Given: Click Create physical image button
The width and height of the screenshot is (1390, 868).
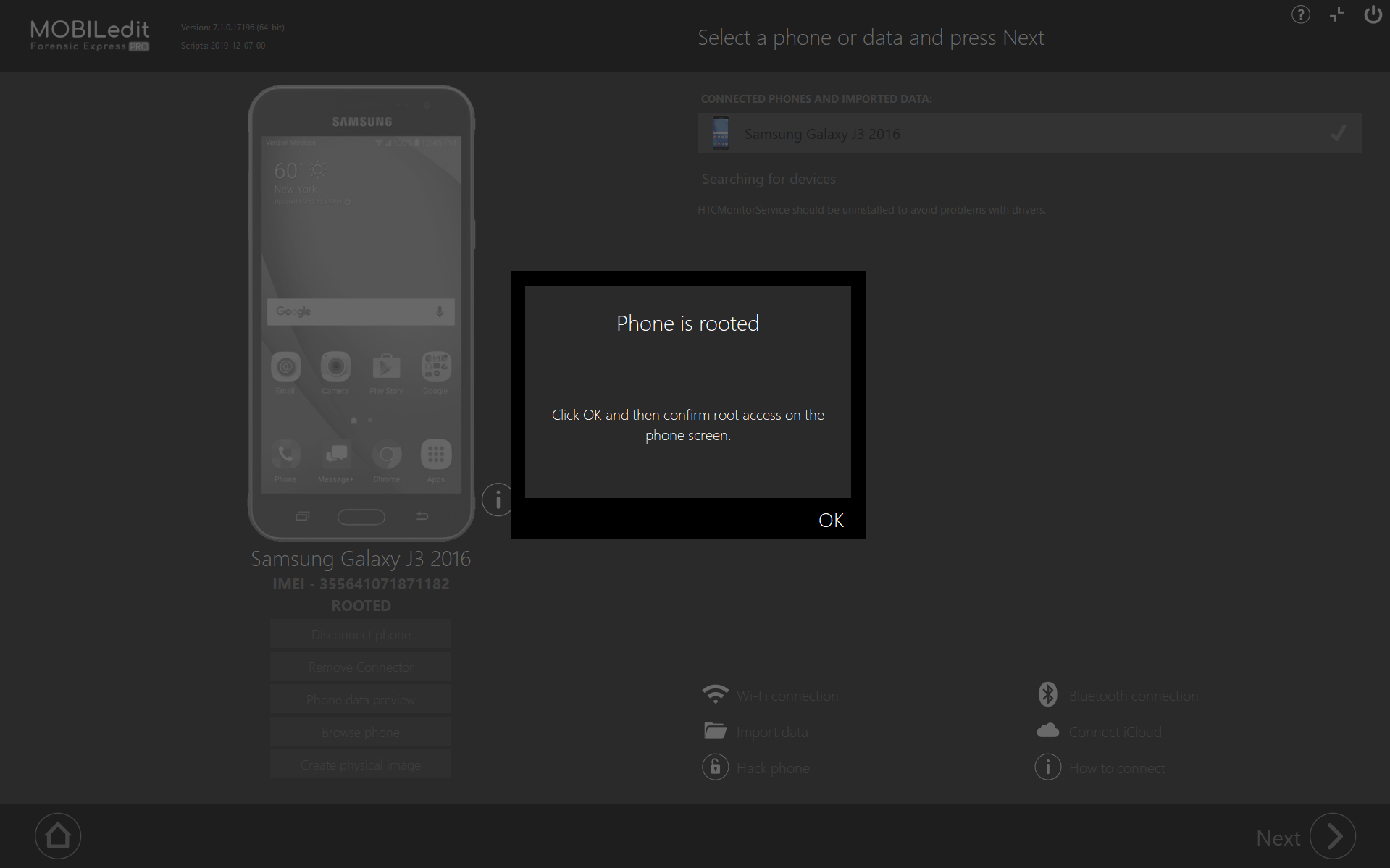Looking at the screenshot, I should (361, 764).
